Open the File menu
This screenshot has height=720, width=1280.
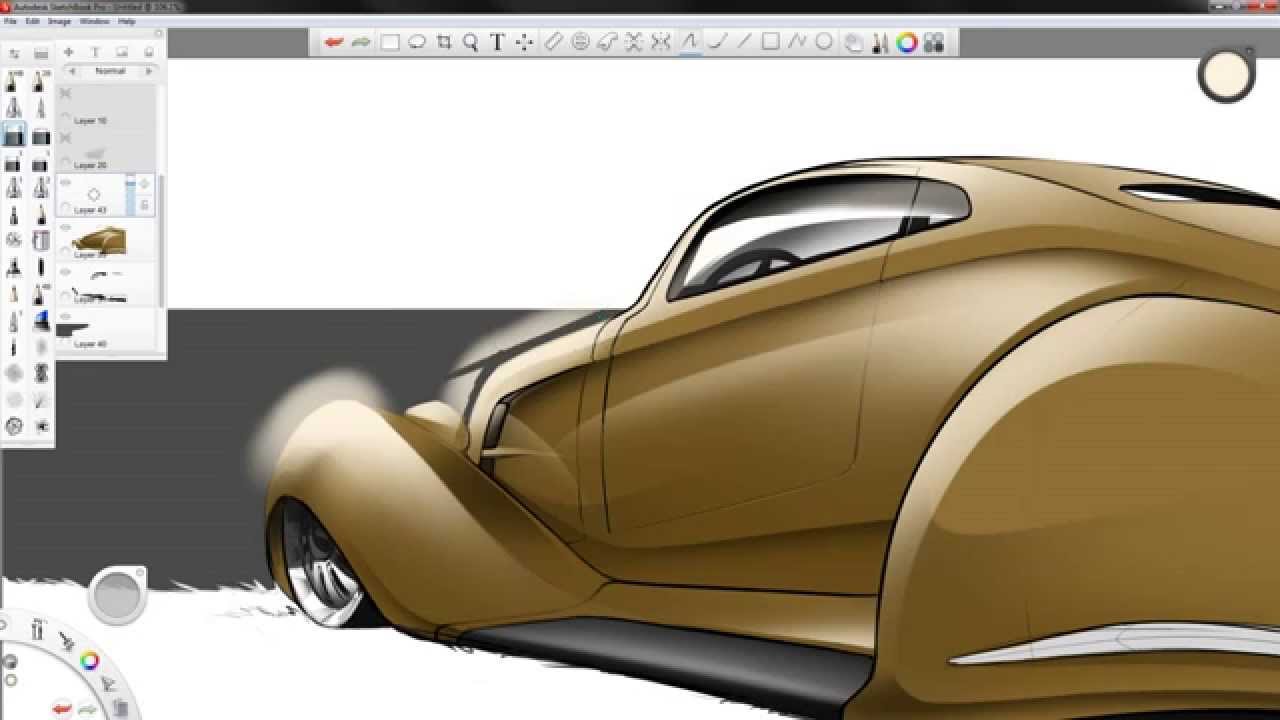[8, 21]
